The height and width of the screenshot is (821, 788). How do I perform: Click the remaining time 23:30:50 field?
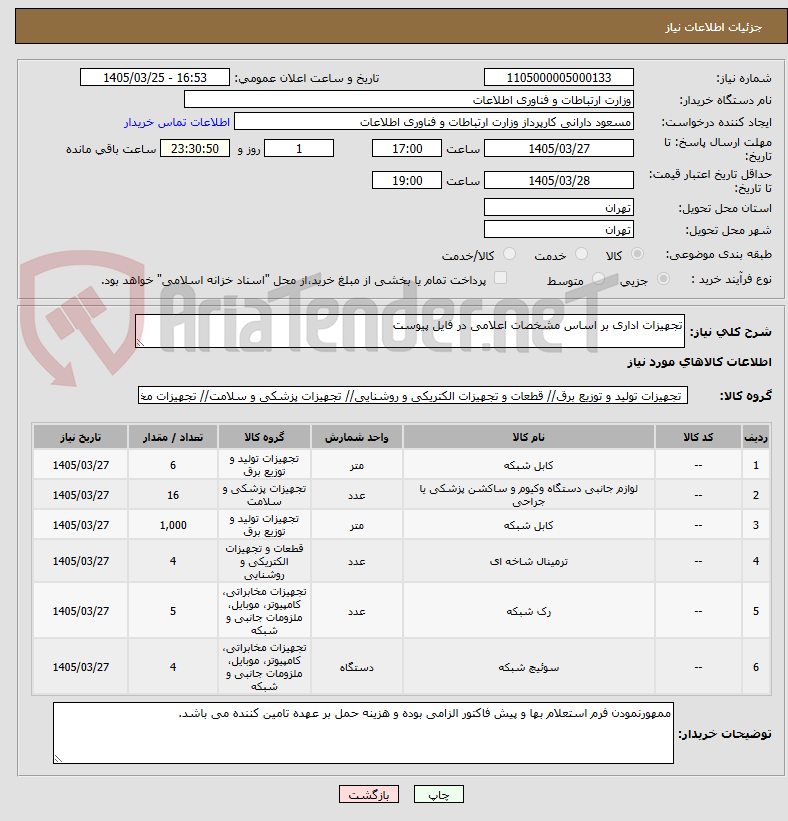click(194, 149)
